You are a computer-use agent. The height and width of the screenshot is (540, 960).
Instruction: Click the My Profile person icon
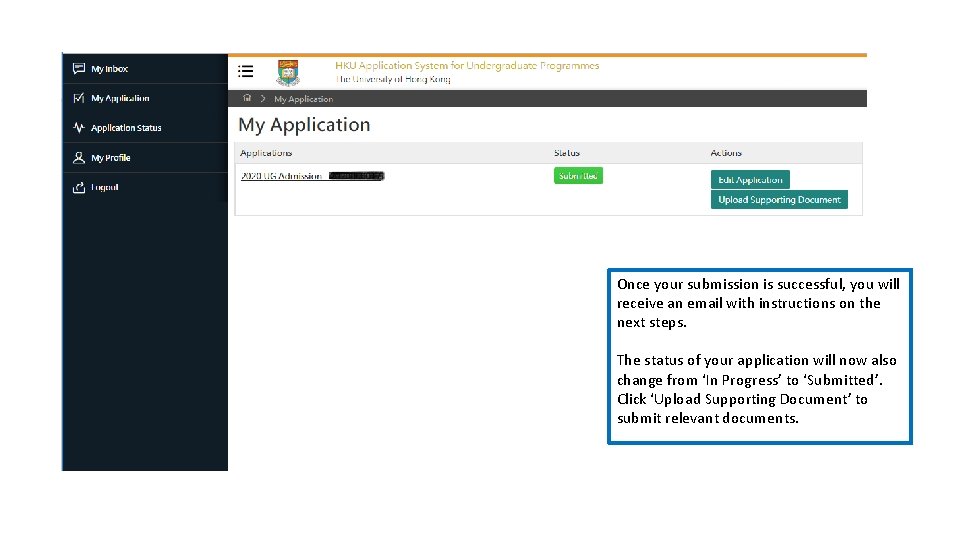78,157
